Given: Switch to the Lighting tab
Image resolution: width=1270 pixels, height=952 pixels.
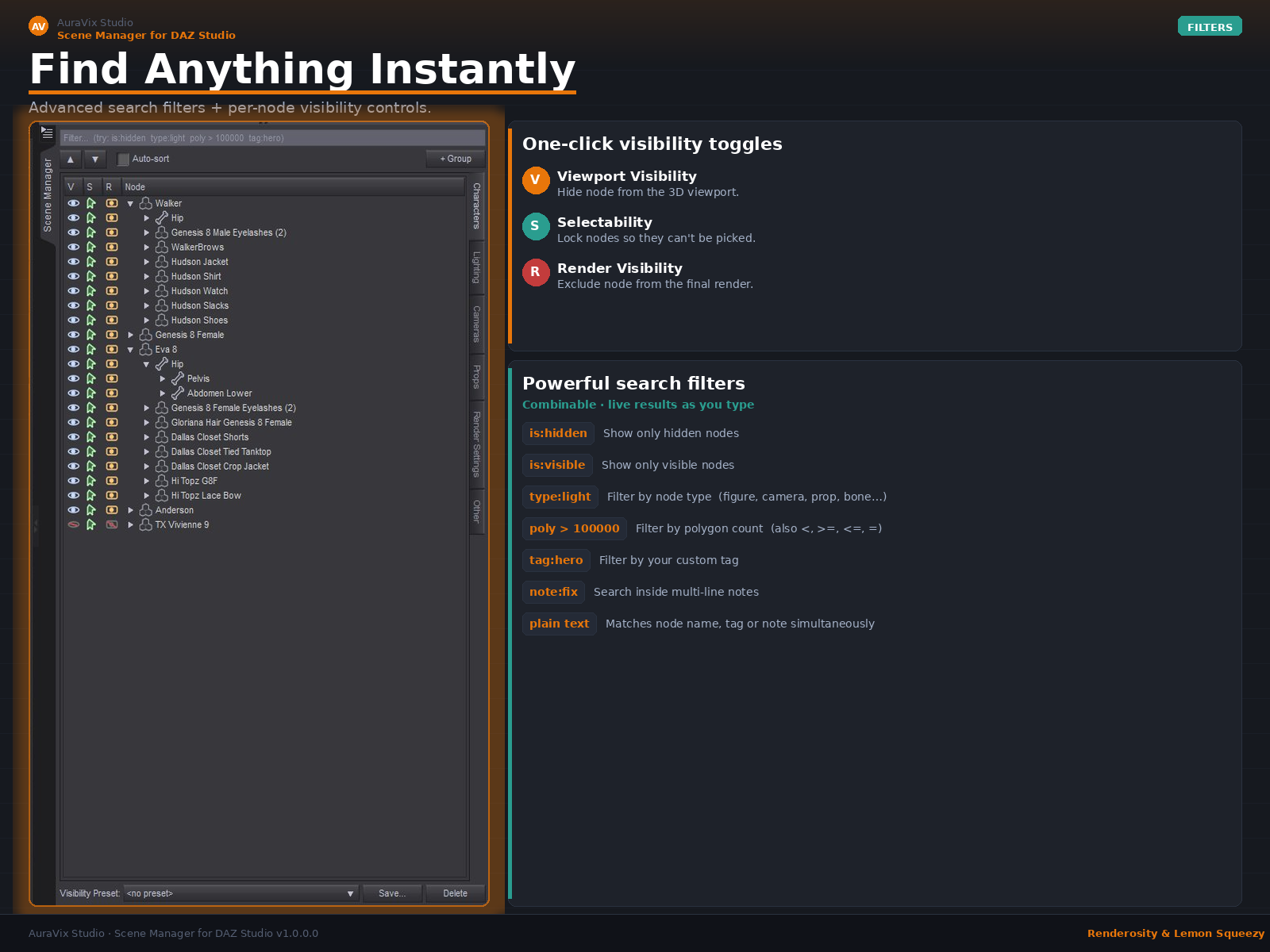Looking at the screenshot, I should 476,267.
